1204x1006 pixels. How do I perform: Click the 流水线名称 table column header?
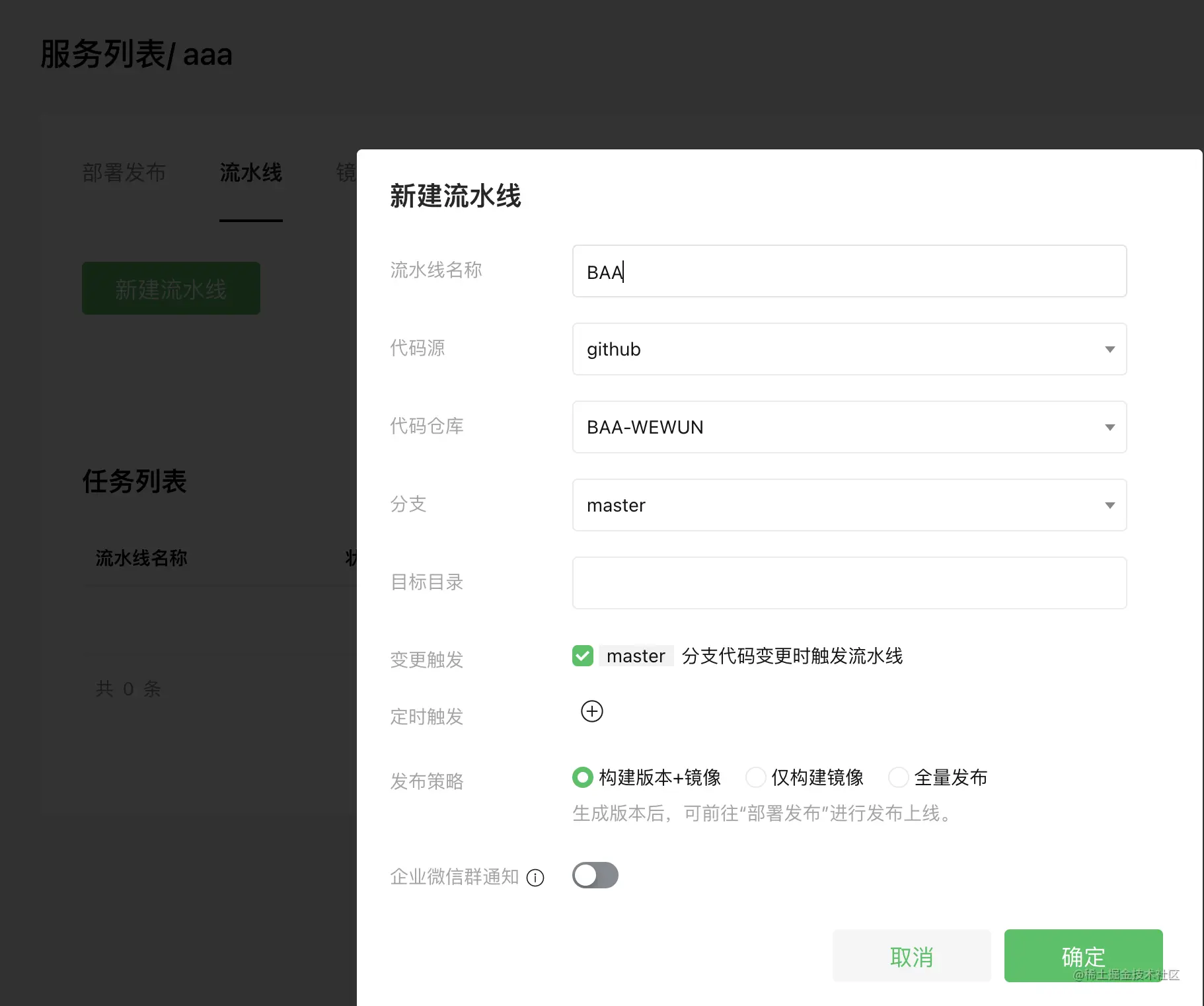(x=141, y=558)
